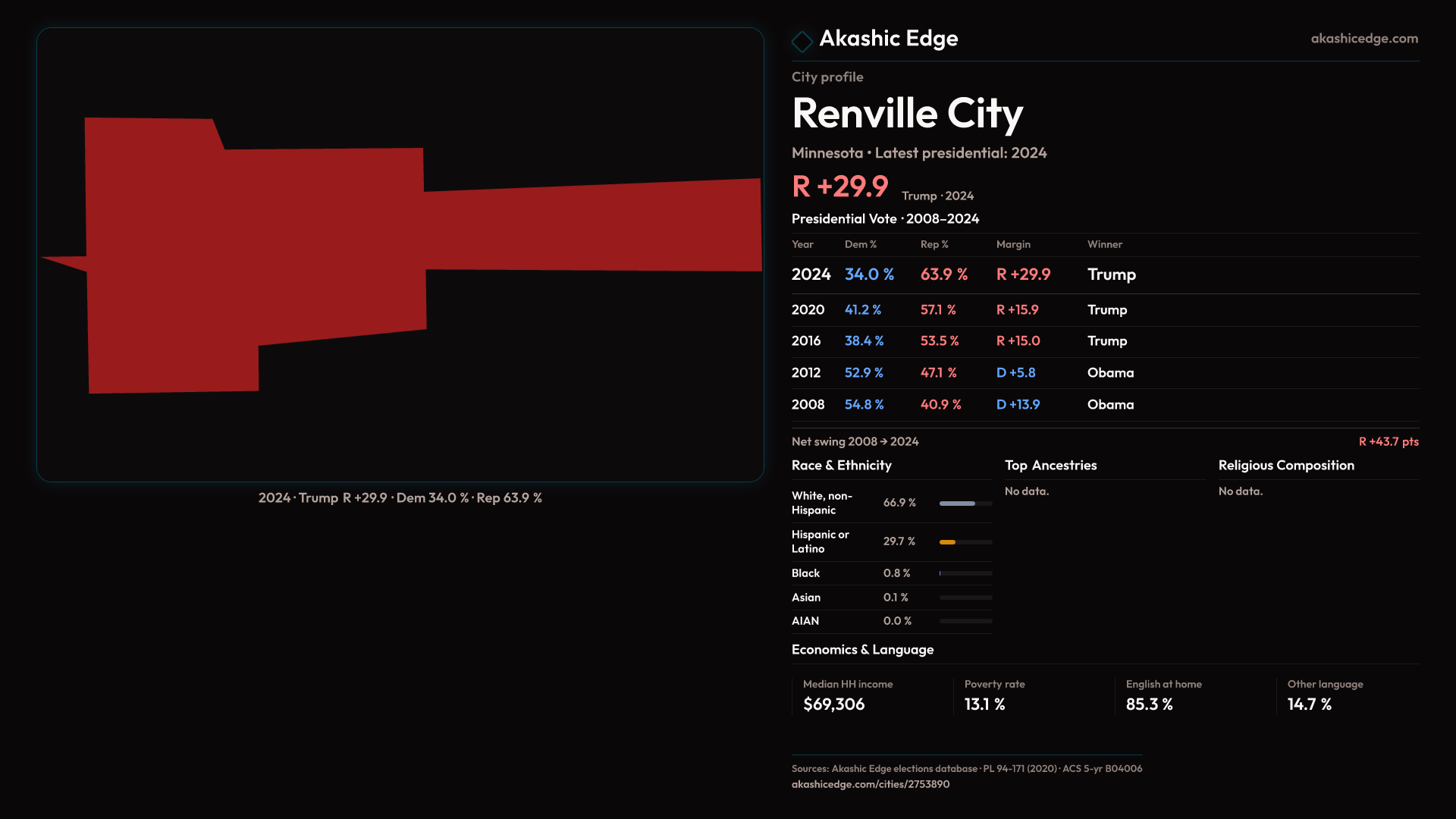Click the R +43.7 pts net swing value

click(1388, 442)
